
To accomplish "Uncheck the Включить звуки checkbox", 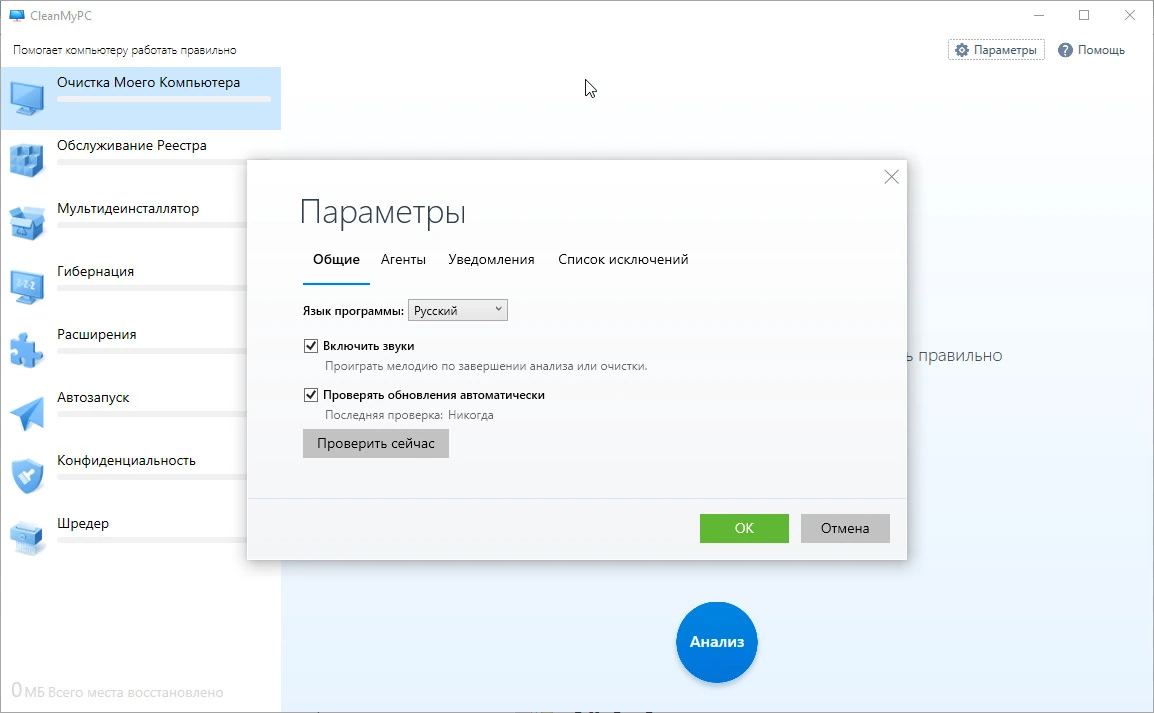I will (x=311, y=346).
